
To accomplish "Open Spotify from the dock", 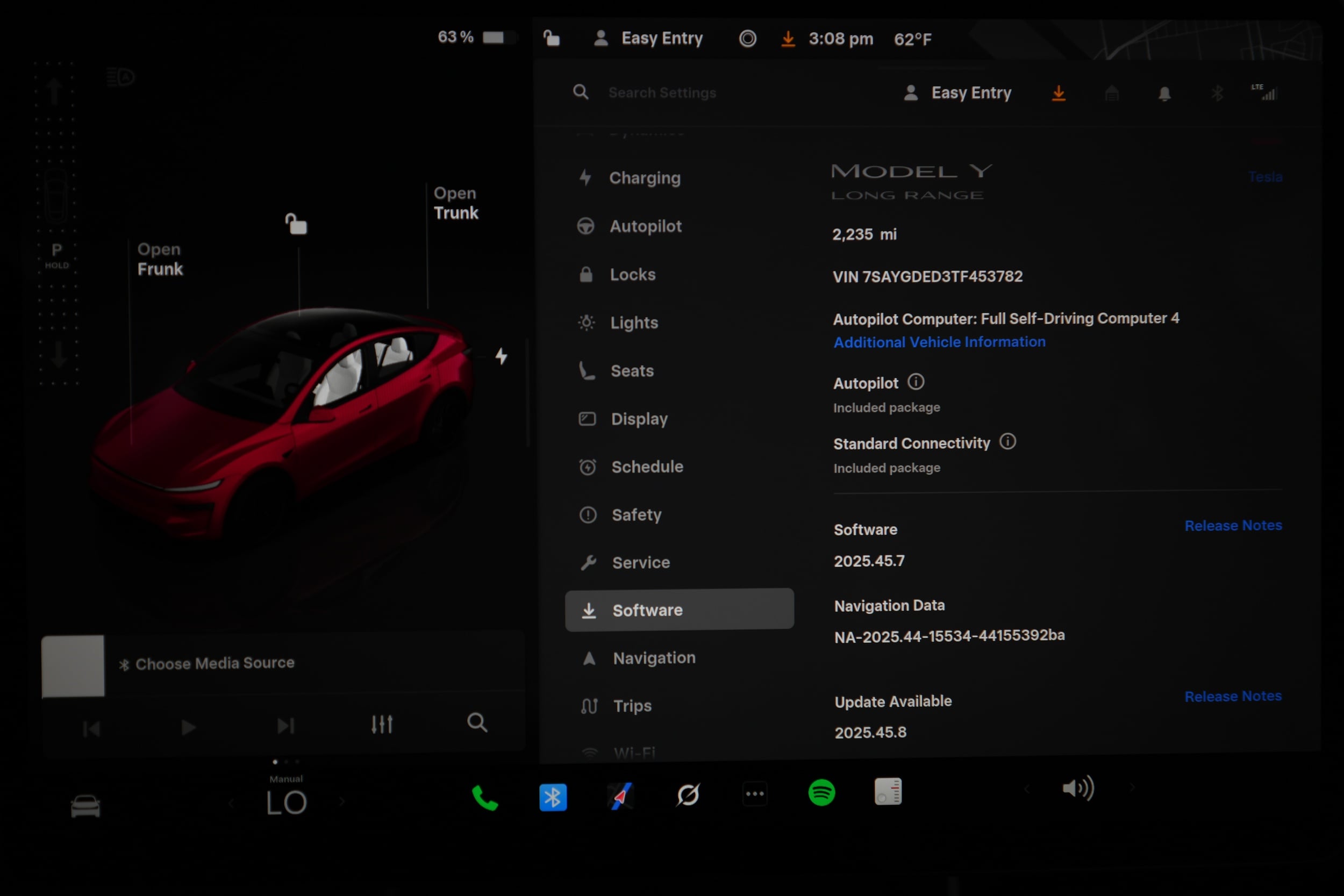I will point(821,793).
